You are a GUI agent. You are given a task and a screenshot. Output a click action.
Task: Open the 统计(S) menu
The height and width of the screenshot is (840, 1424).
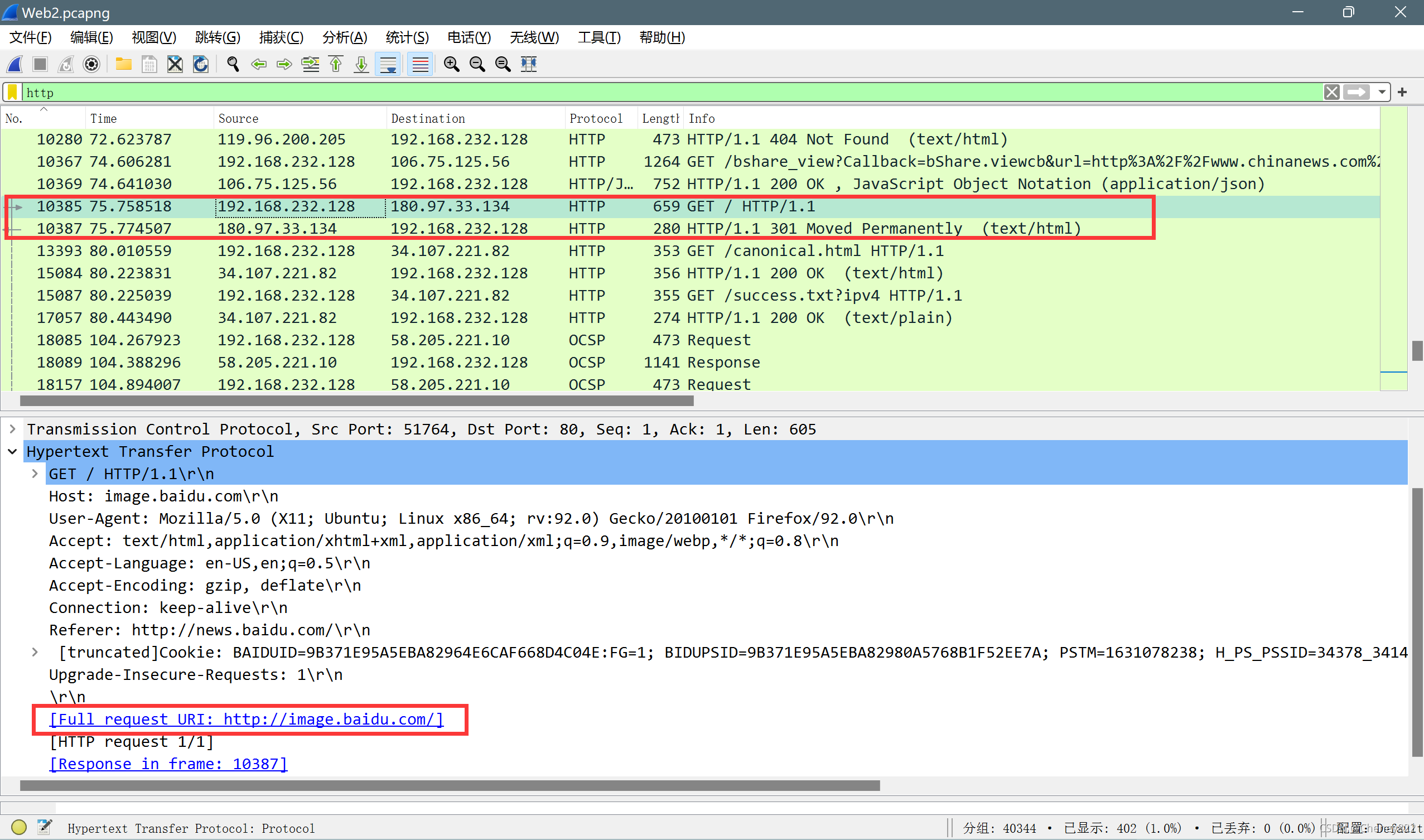407,37
